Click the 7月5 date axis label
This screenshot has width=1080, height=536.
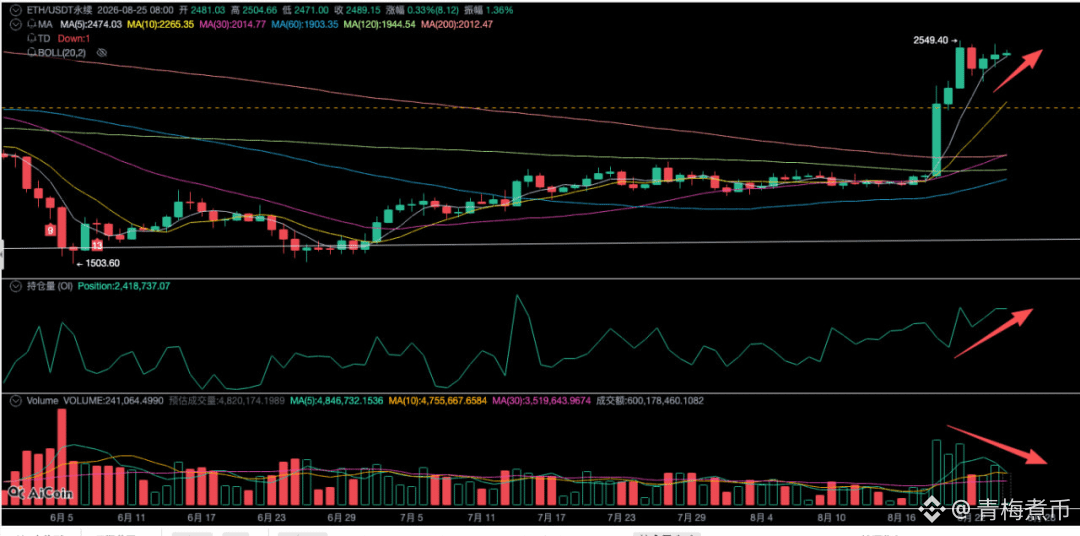point(411,517)
